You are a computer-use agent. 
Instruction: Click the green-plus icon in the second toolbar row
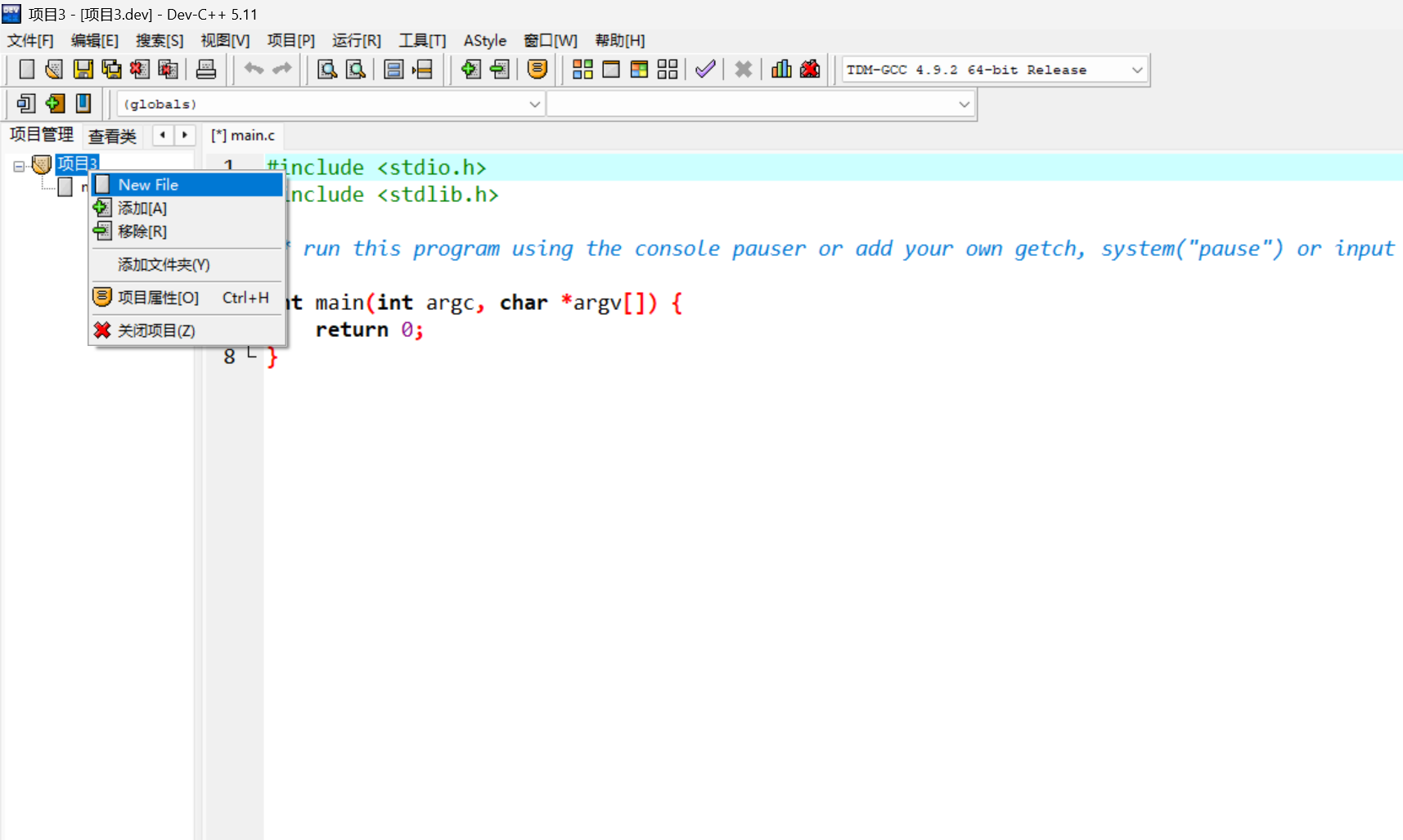click(x=55, y=104)
